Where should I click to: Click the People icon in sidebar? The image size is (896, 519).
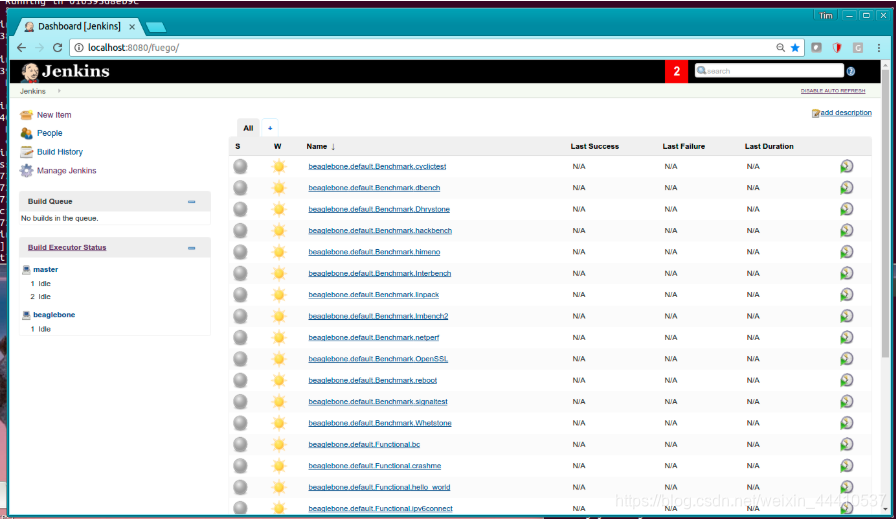[x=26, y=133]
